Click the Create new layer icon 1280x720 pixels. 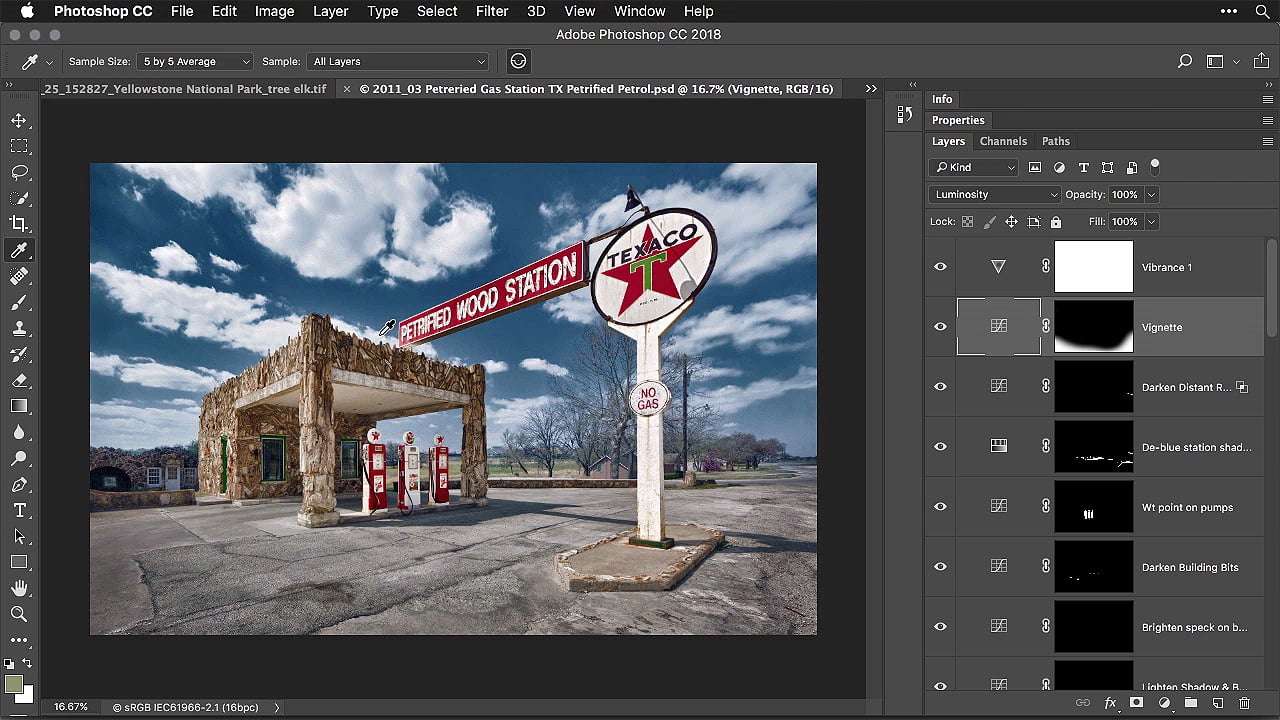1217,703
